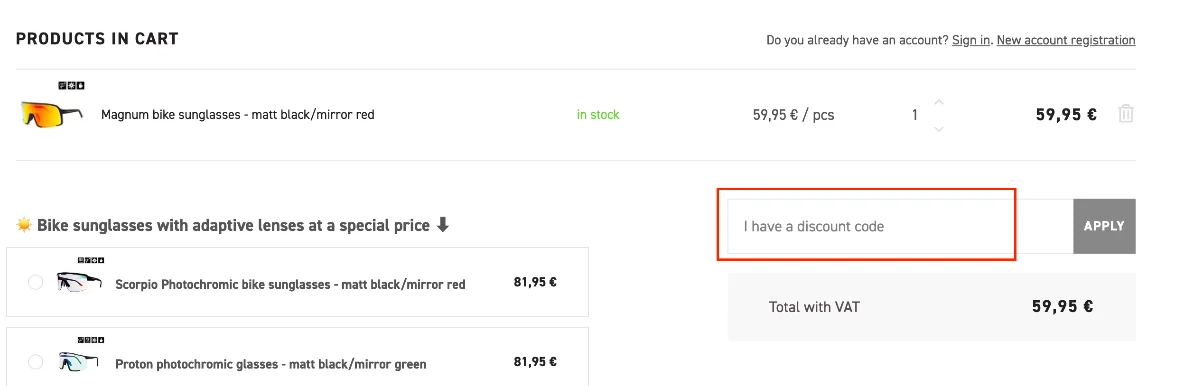Focus the "I have a discount code" field
The image size is (1200, 386).
click(x=900, y=226)
